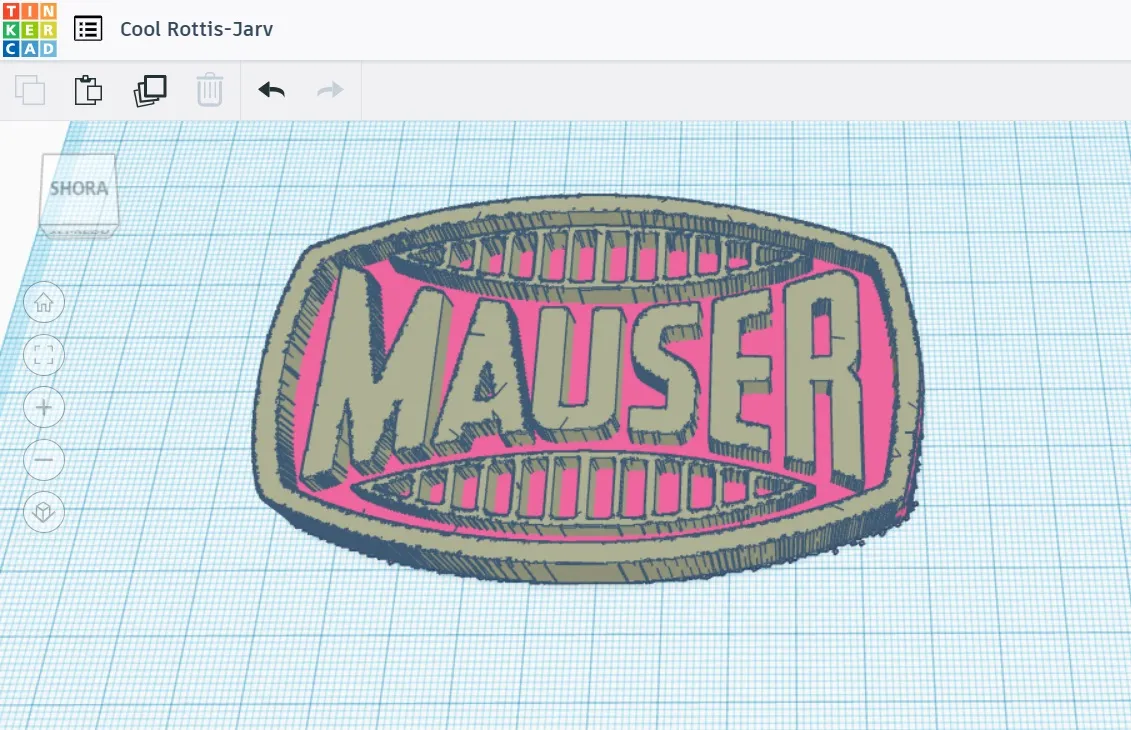Click the redo arrow icon
The height and width of the screenshot is (730, 1131).
point(330,89)
